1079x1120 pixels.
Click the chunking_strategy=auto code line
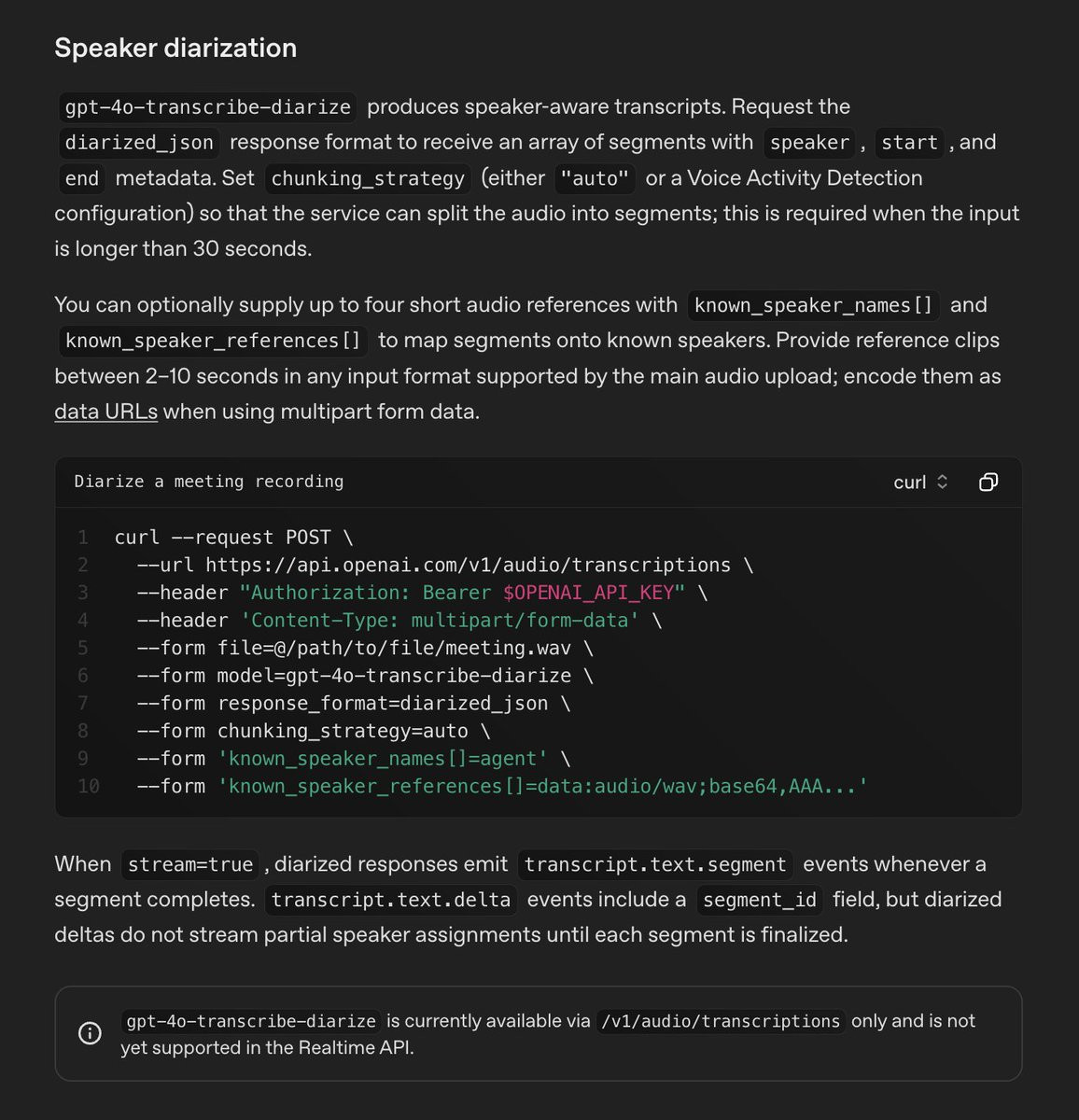point(314,731)
